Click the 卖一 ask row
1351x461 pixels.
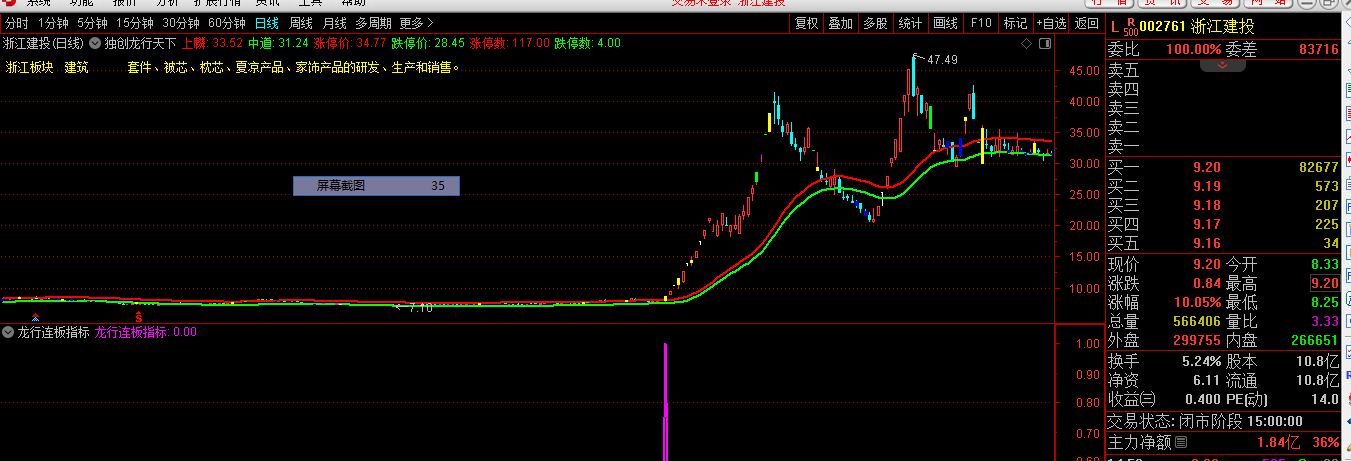click(1223, 146)
